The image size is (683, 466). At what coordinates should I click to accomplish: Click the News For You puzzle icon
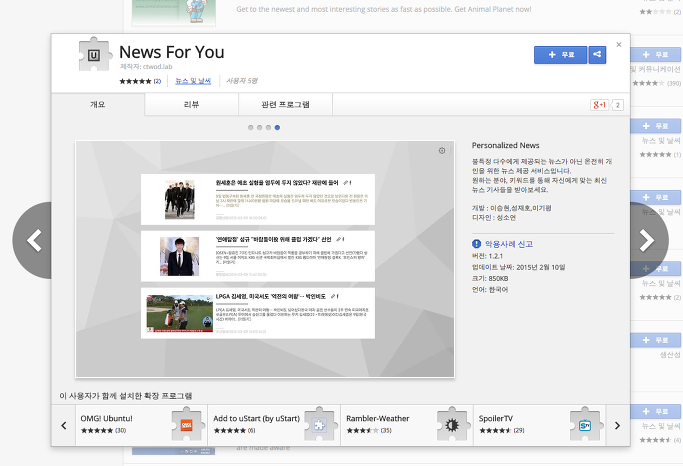tap(93, 54)
